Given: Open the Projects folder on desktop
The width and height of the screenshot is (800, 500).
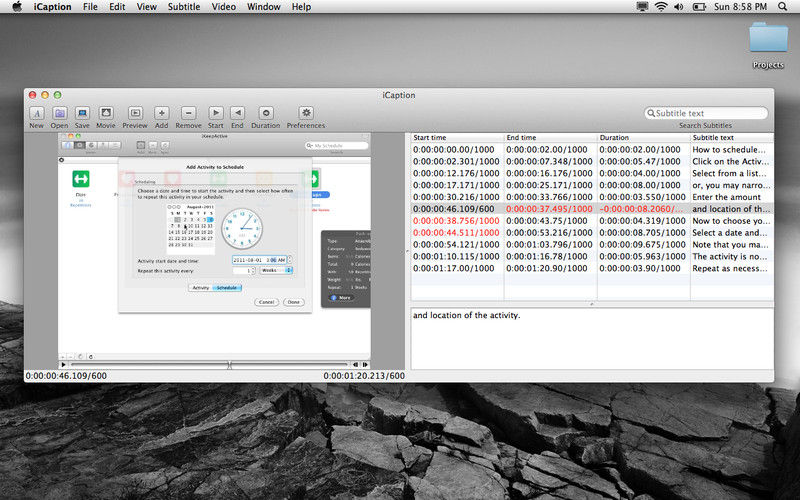Looking at the screenshot, I should coord(768,38).
